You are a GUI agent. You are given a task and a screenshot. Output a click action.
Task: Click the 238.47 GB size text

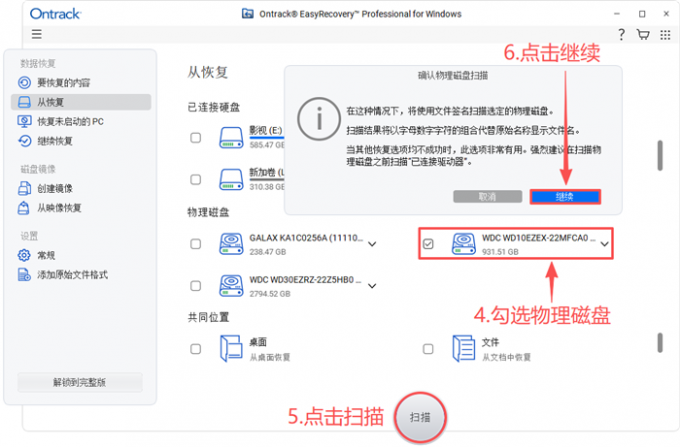[x=268, y=252]
